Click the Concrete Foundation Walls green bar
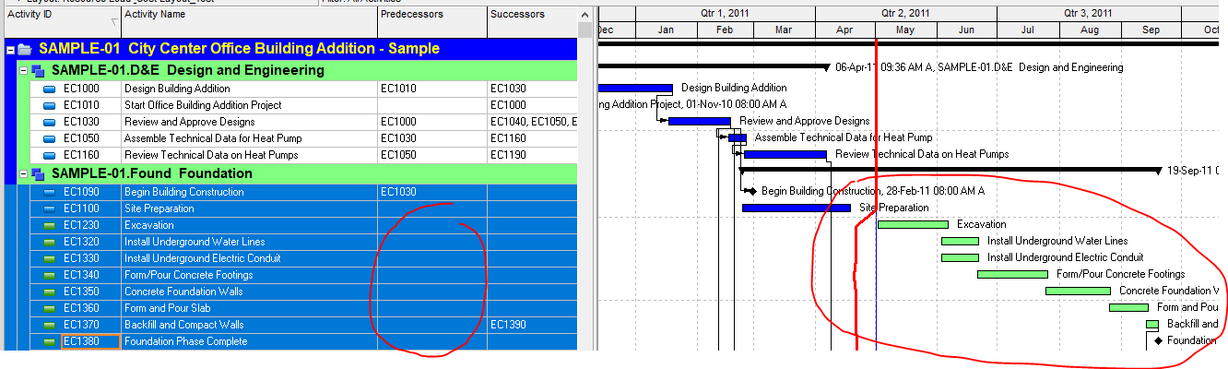This screenshot has width=1228, height=369. pyautogui.click(x=1078, y=291)
